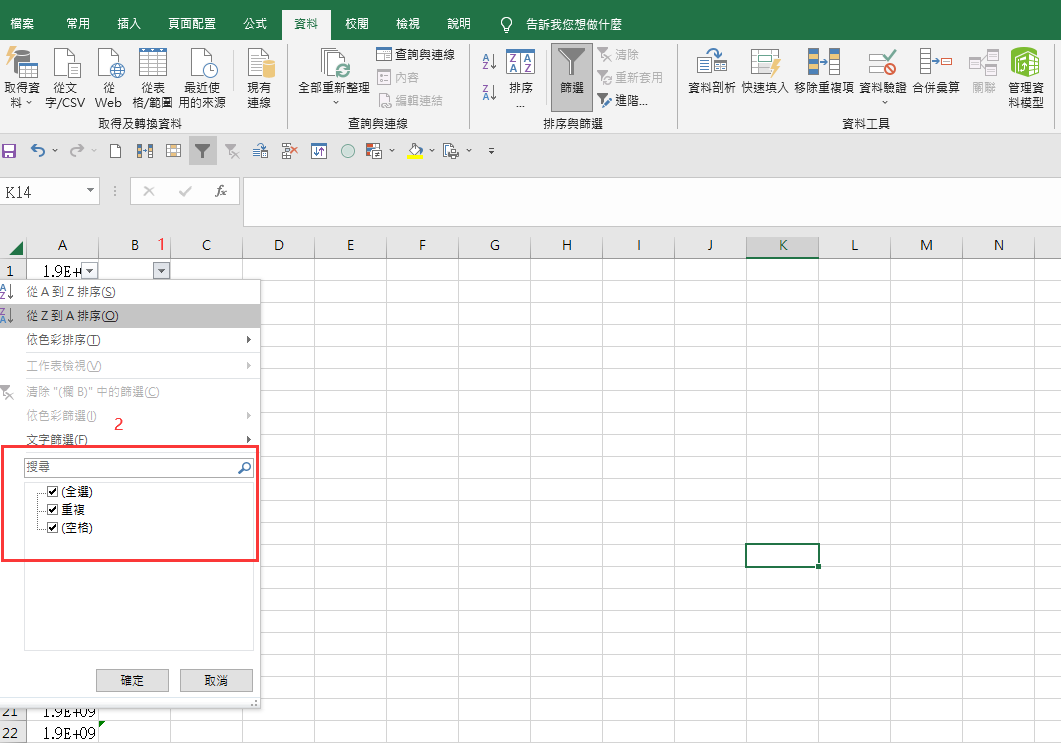Click the save icon in quick access toolbar

tap(10, 151)
